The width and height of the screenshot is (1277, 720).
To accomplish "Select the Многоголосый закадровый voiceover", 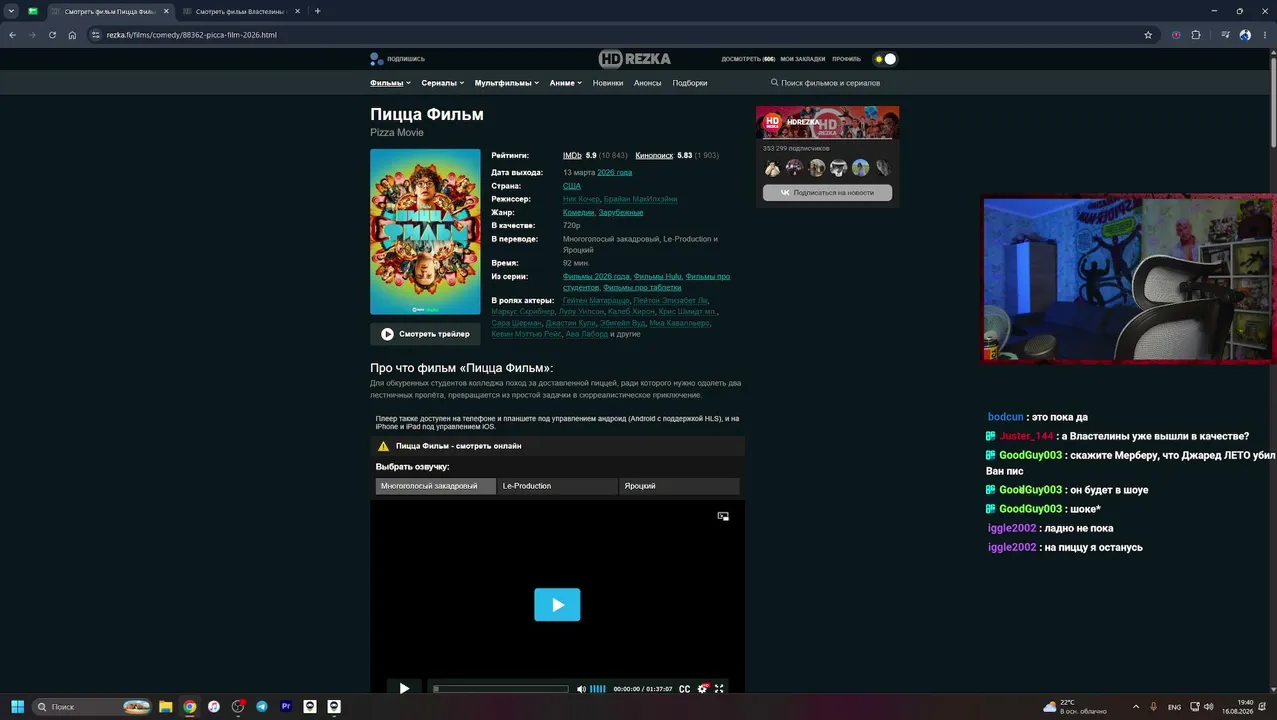I will [x=436, y=486].
